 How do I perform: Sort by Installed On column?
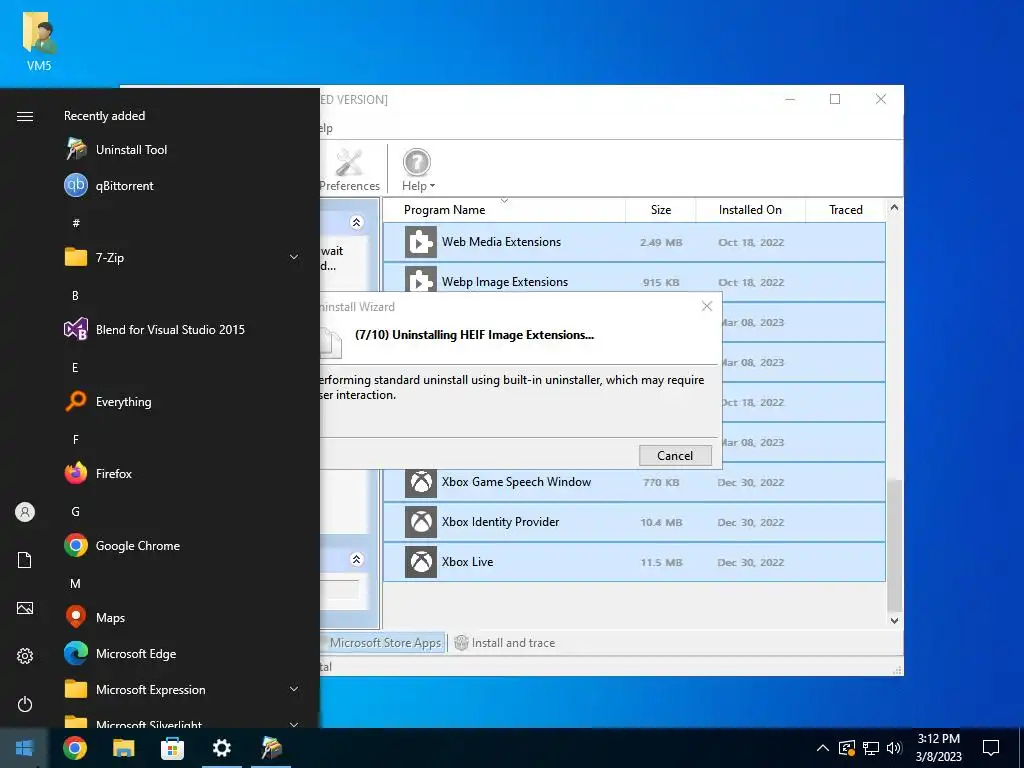[750, 210]
